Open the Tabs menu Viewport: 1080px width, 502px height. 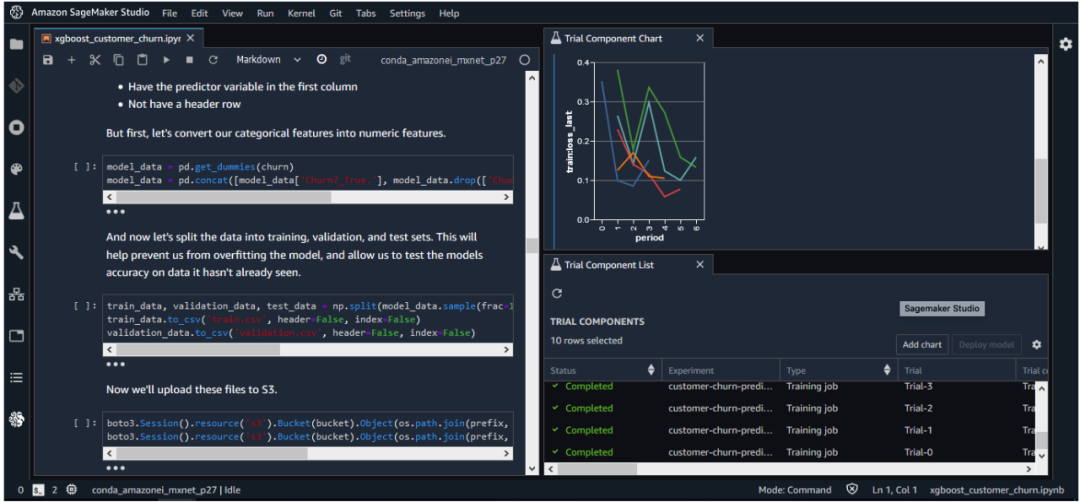[x=366, y=13]
